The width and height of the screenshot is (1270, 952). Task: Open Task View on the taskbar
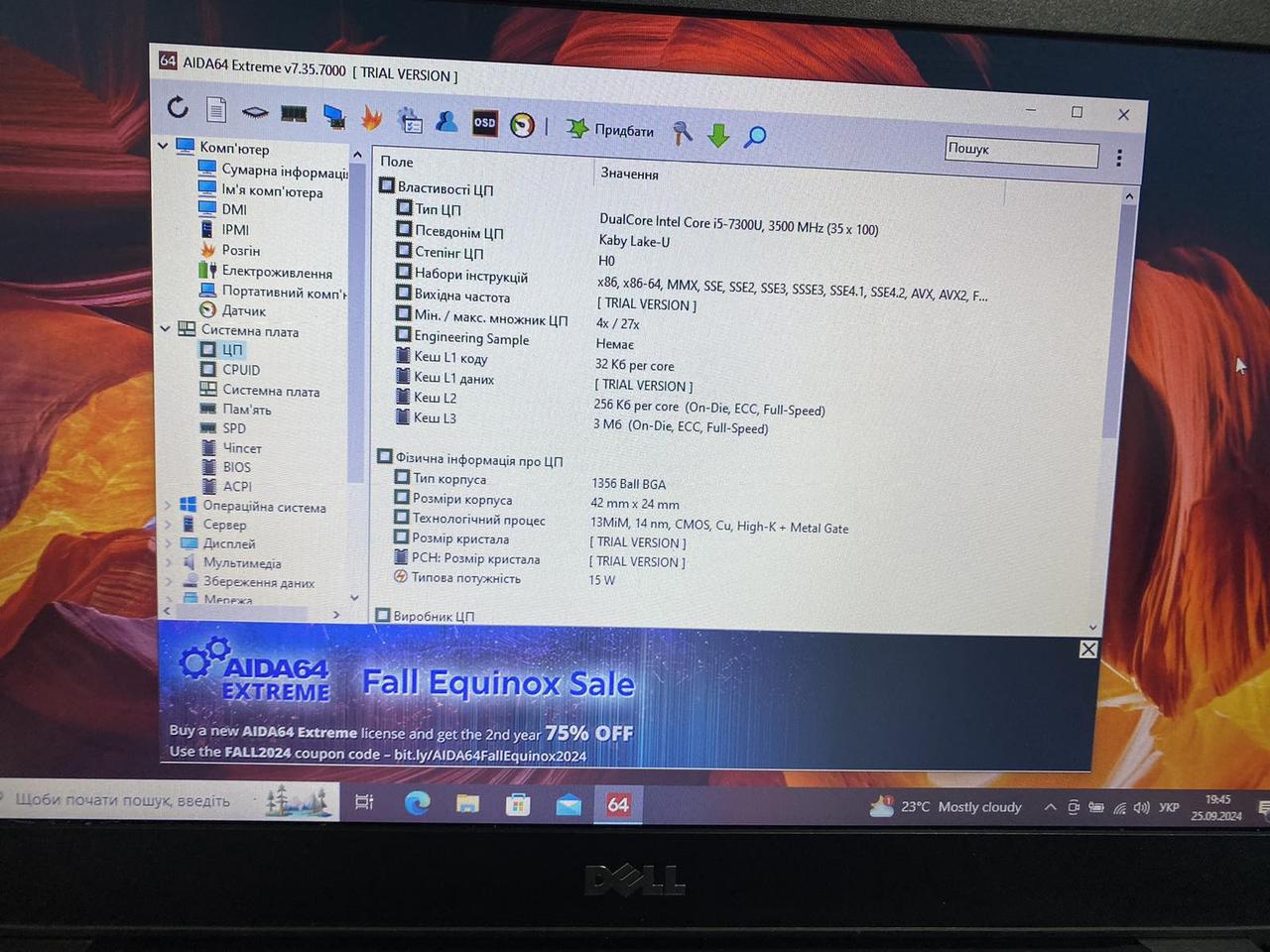click(364, 801)
